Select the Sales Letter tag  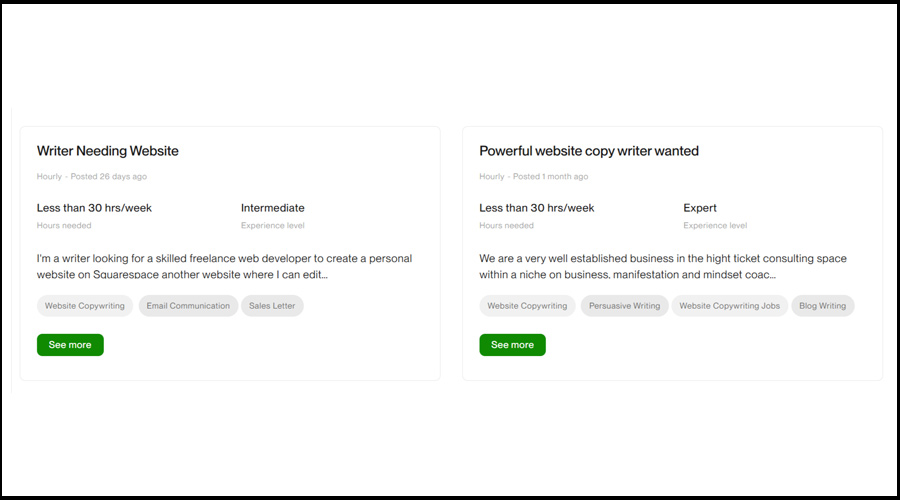coord(272,306)
